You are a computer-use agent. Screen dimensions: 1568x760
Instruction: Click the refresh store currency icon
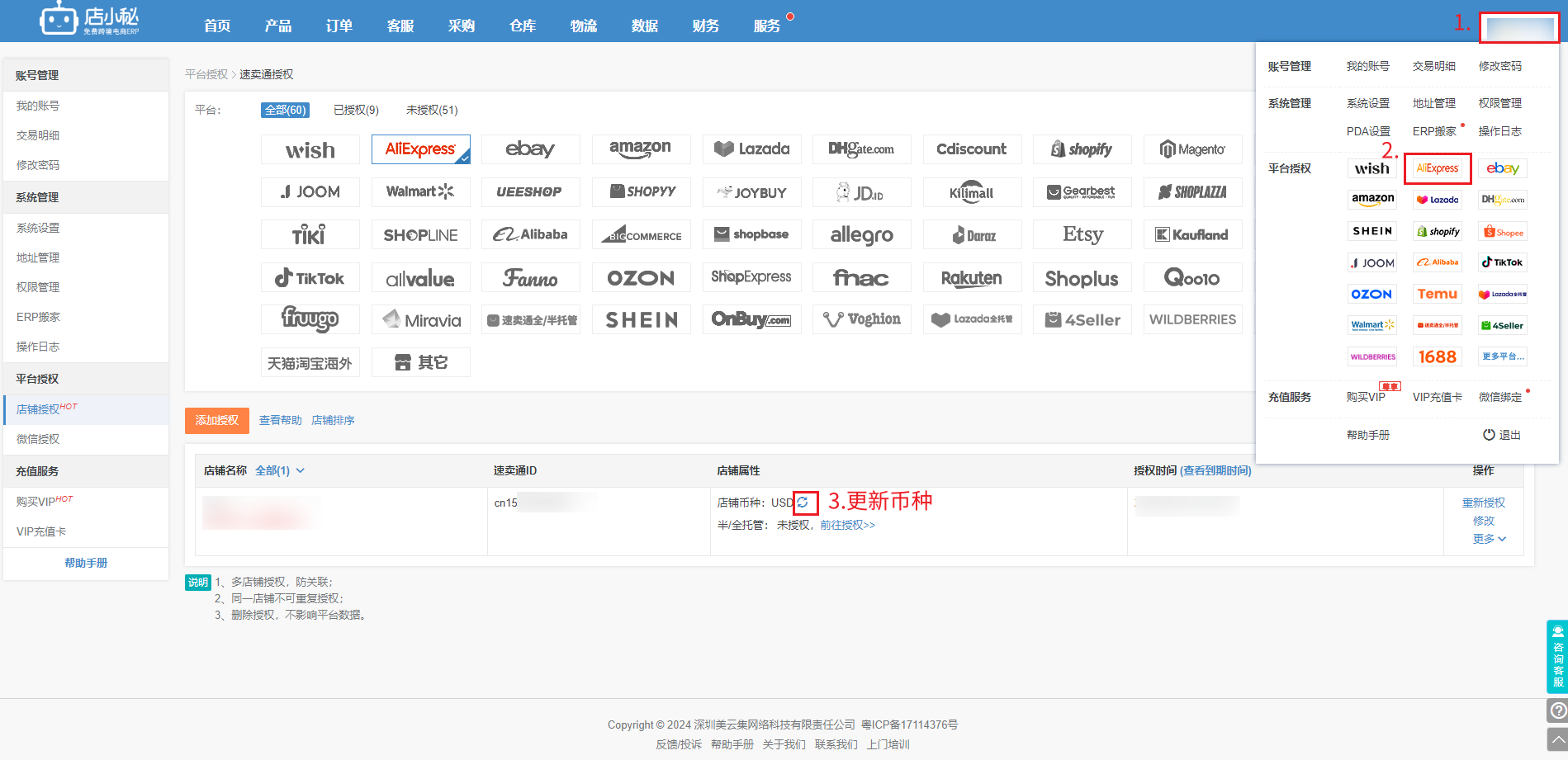pos(803,503)
